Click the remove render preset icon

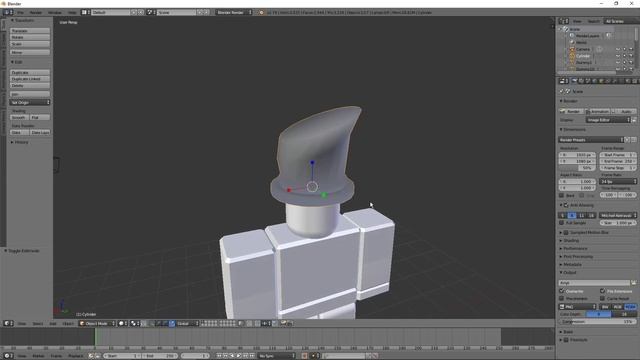coord(633,140)
